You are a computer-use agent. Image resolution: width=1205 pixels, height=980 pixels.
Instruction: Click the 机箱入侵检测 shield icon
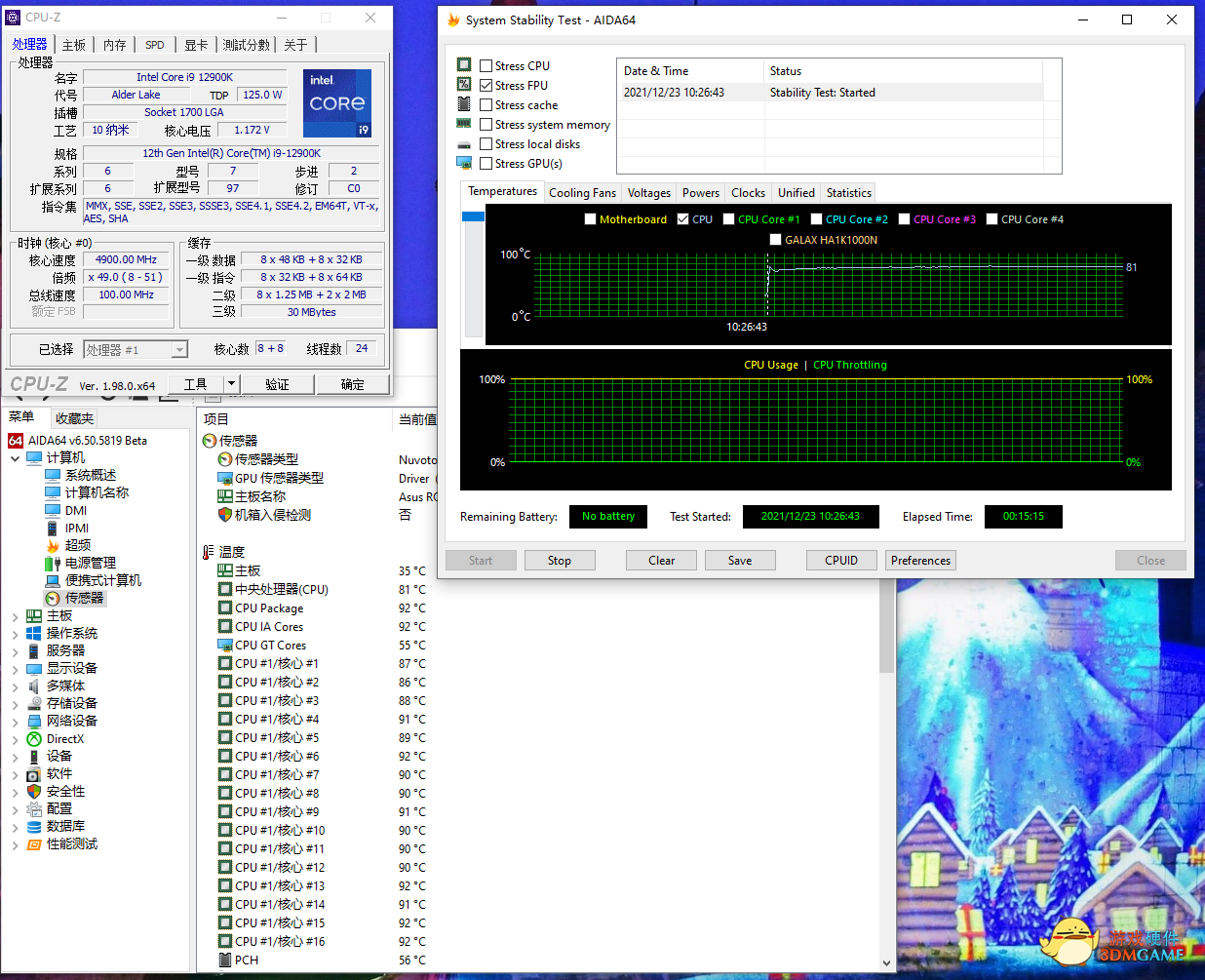coord(225,514)
